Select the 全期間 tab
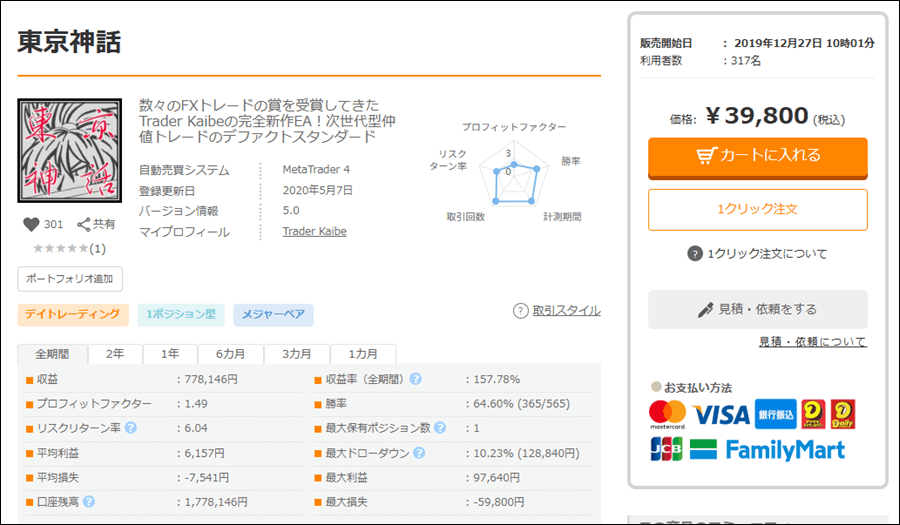Screen dimensions: 900x525 point(52,354)
